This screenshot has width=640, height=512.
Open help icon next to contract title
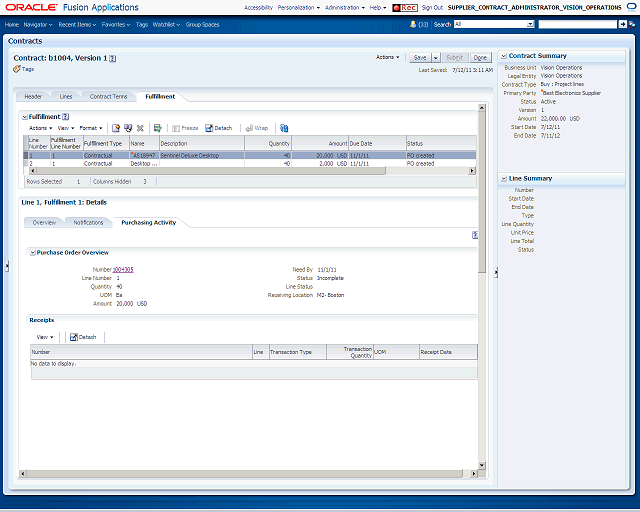(113, 58)
